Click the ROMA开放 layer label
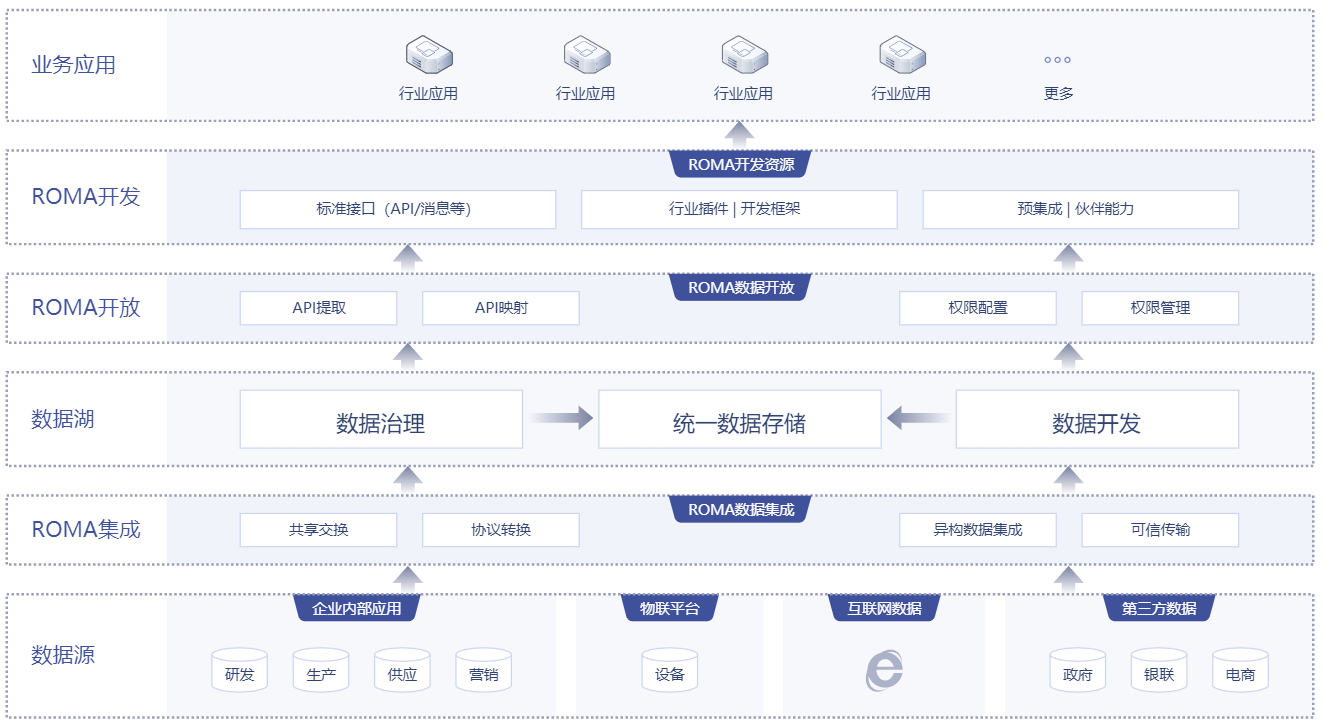The height and width of the screenshot is (726, 1323). point(86,307)
